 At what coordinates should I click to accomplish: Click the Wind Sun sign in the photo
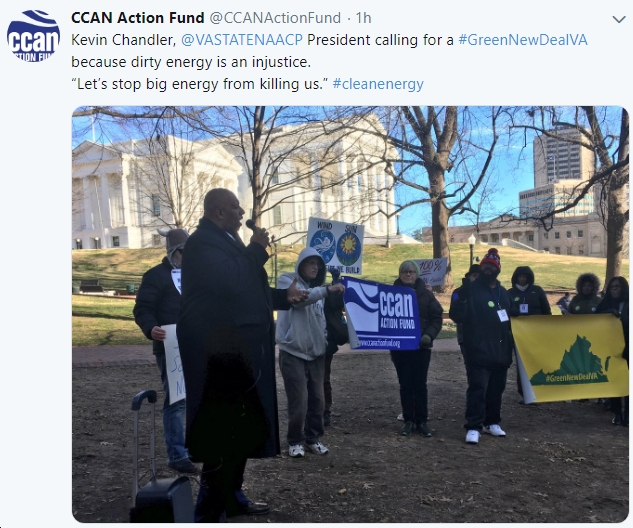(x=335, y=245)
